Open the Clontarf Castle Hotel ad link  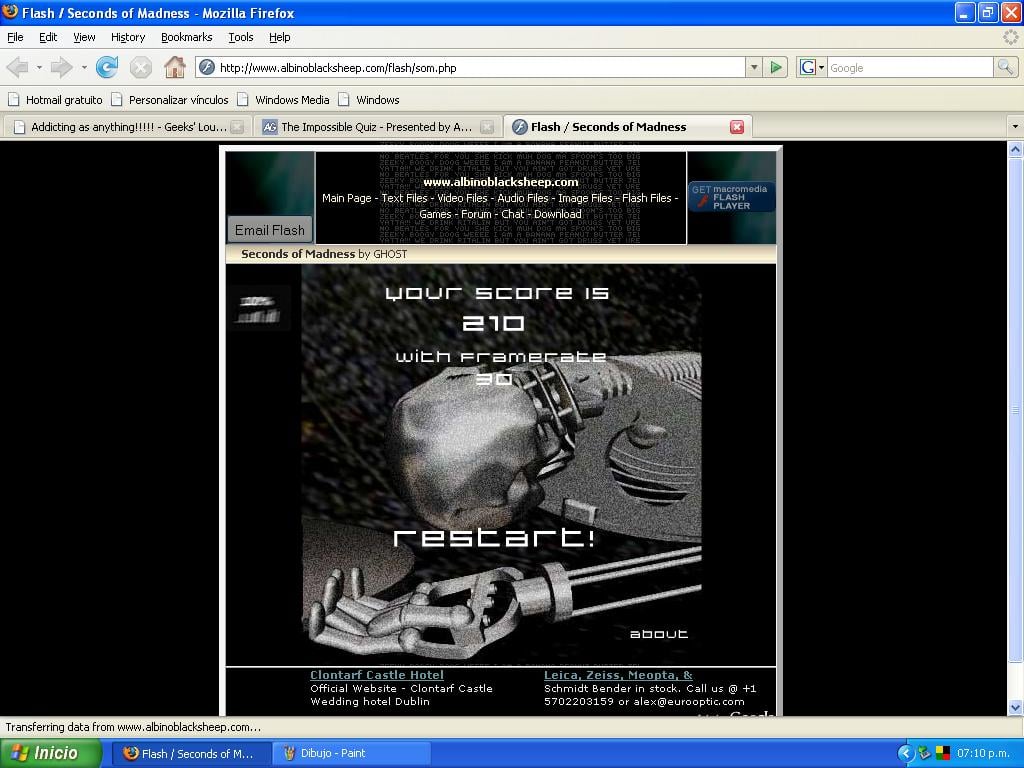377,675
